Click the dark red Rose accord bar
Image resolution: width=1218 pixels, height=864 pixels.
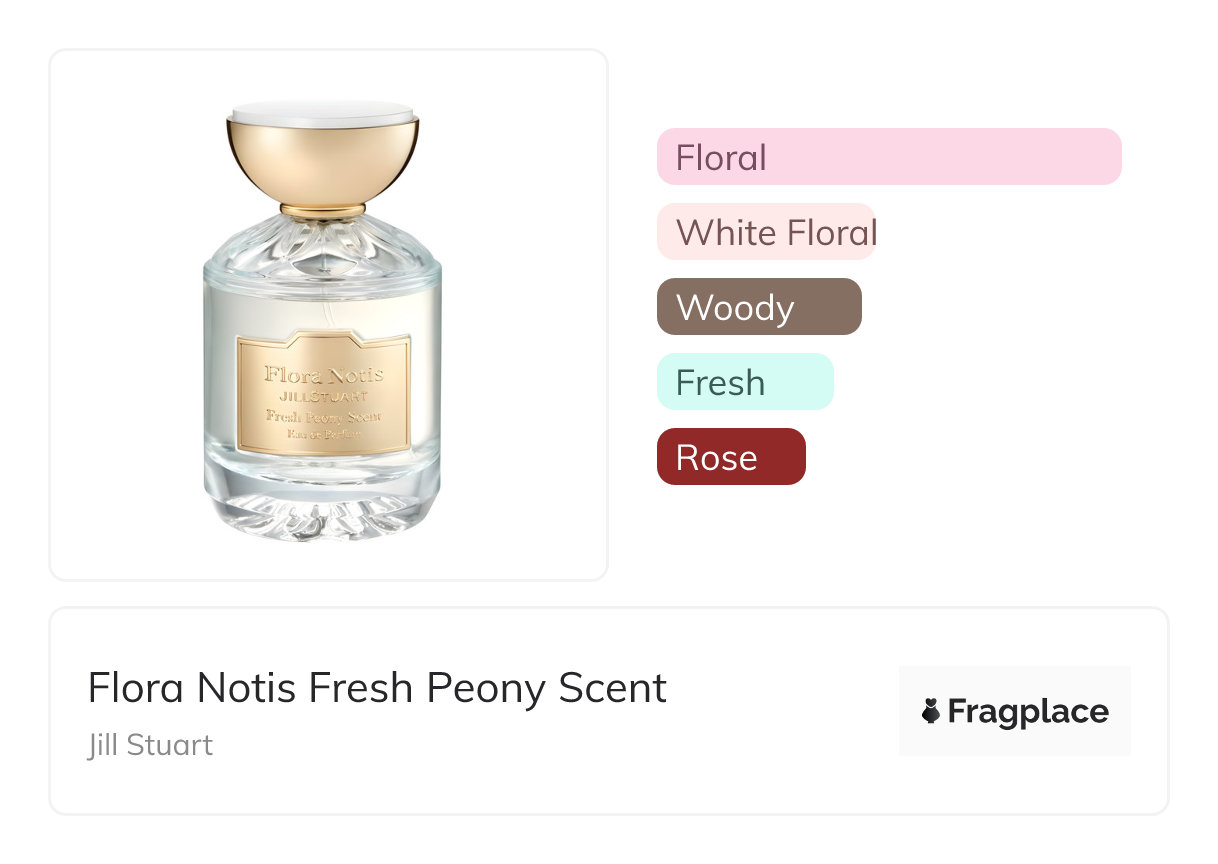click(730, 457)
